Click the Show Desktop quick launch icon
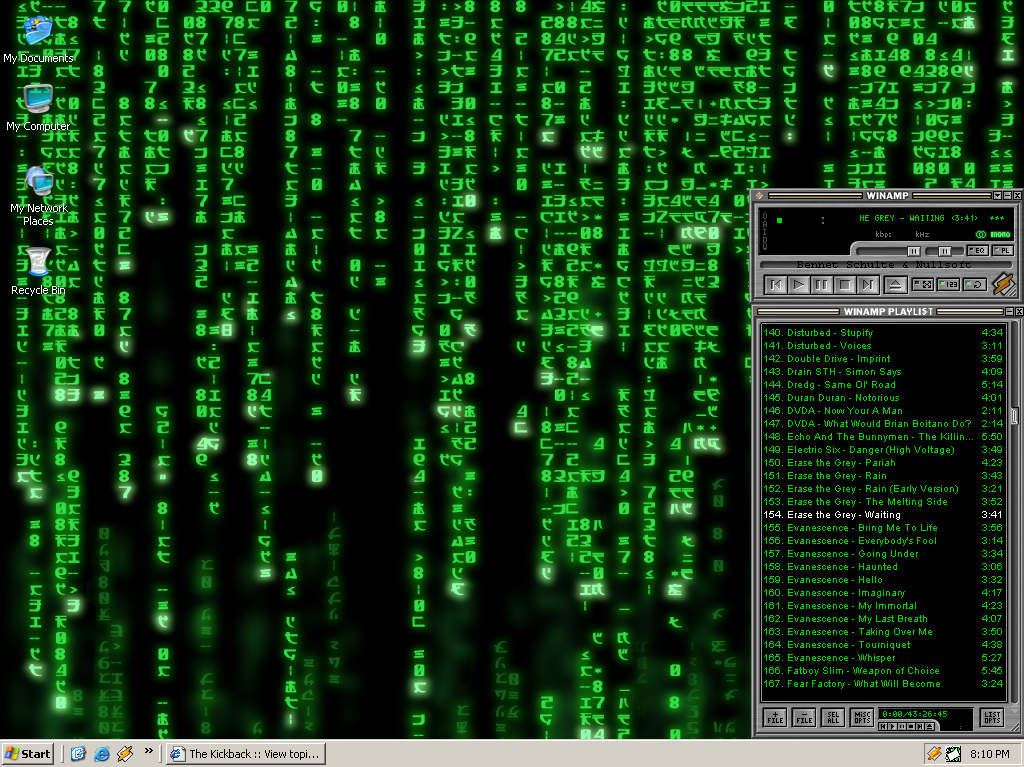Viewport: 1024px width, 767px height. 78,754
